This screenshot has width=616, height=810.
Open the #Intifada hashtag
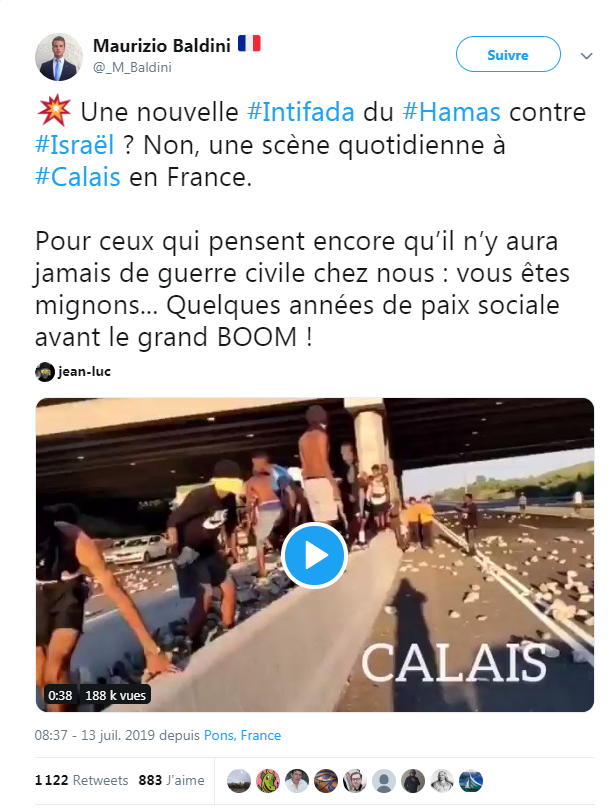click(301, 112)
